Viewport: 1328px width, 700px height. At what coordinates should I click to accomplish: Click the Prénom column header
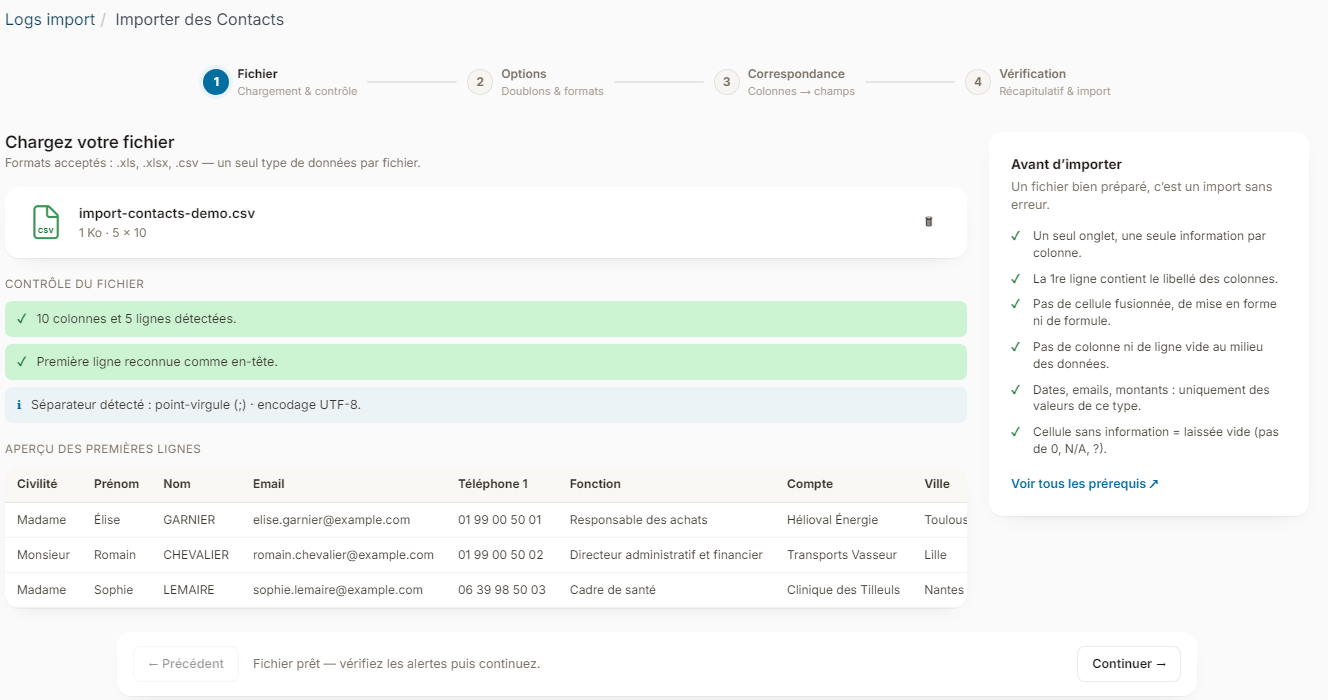click(116, 484)
